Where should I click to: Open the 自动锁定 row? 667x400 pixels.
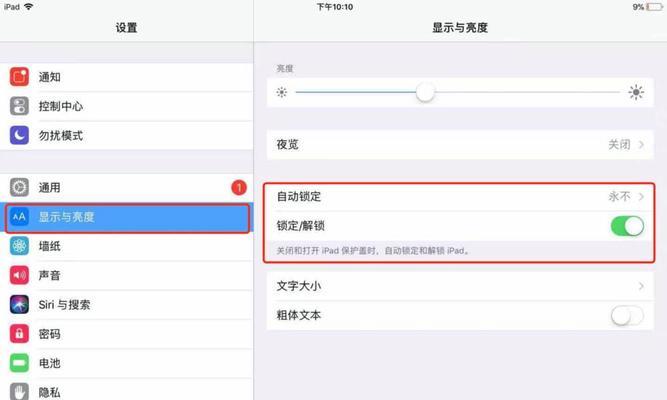coord(460,197)
